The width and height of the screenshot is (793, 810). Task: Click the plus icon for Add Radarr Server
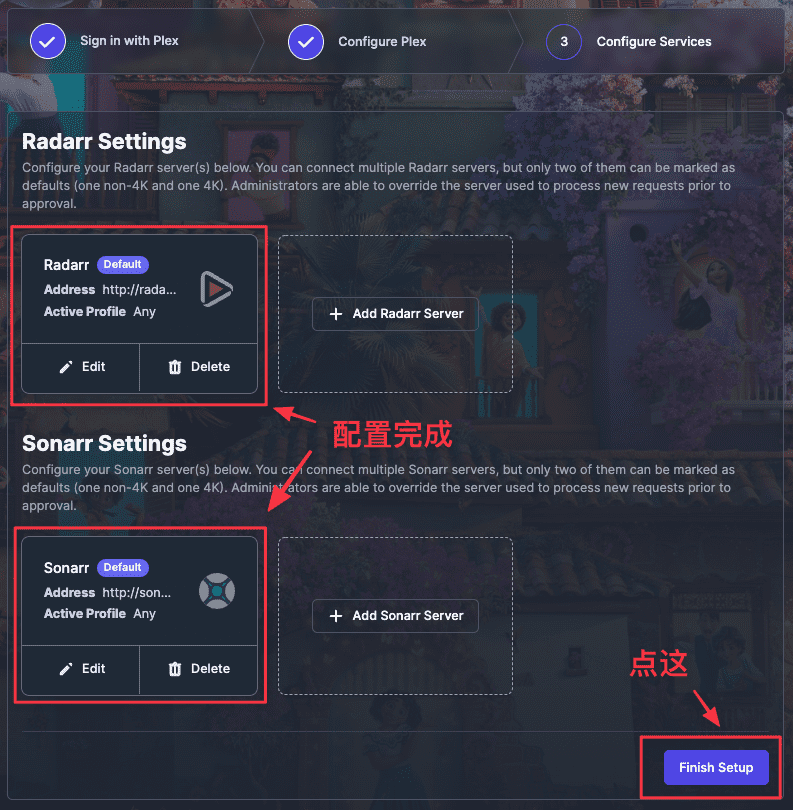[x=336, y=314]
